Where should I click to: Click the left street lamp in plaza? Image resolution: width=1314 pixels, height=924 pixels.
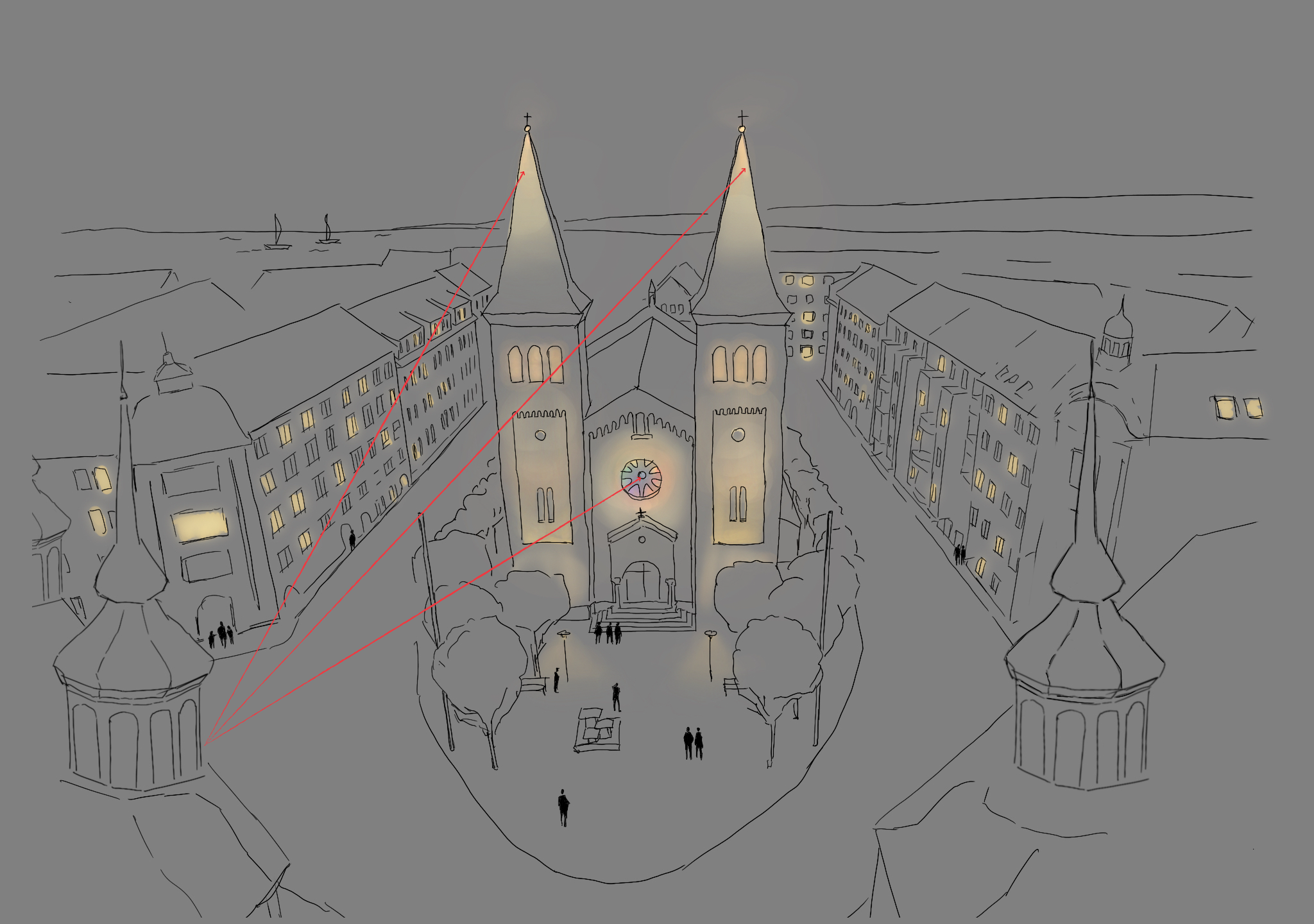564,654
